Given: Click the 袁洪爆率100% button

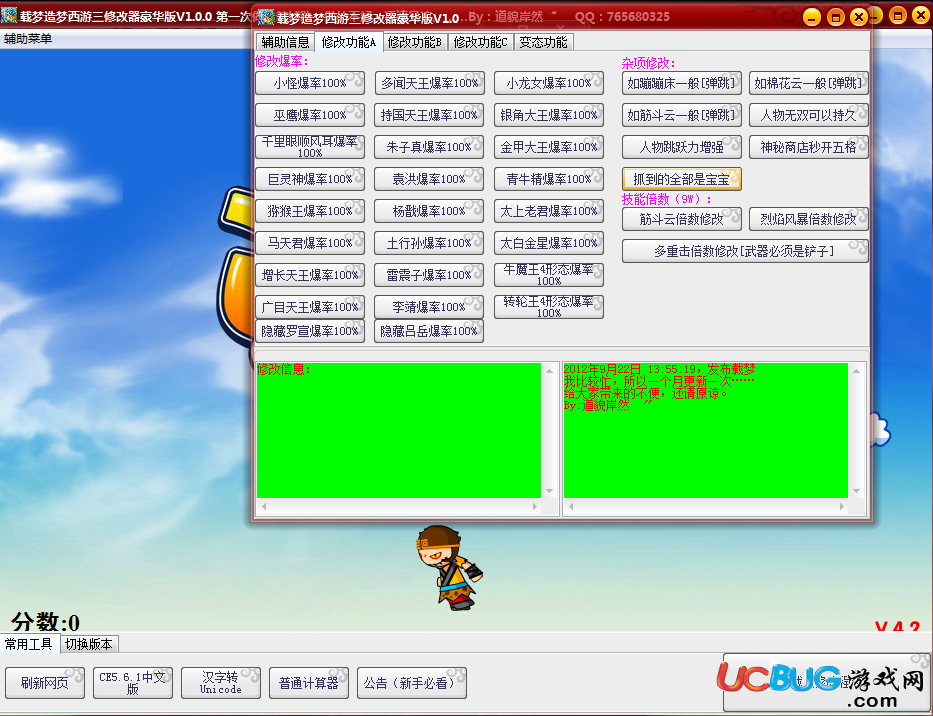Looking at the screenshot, I should pos(429,179).
